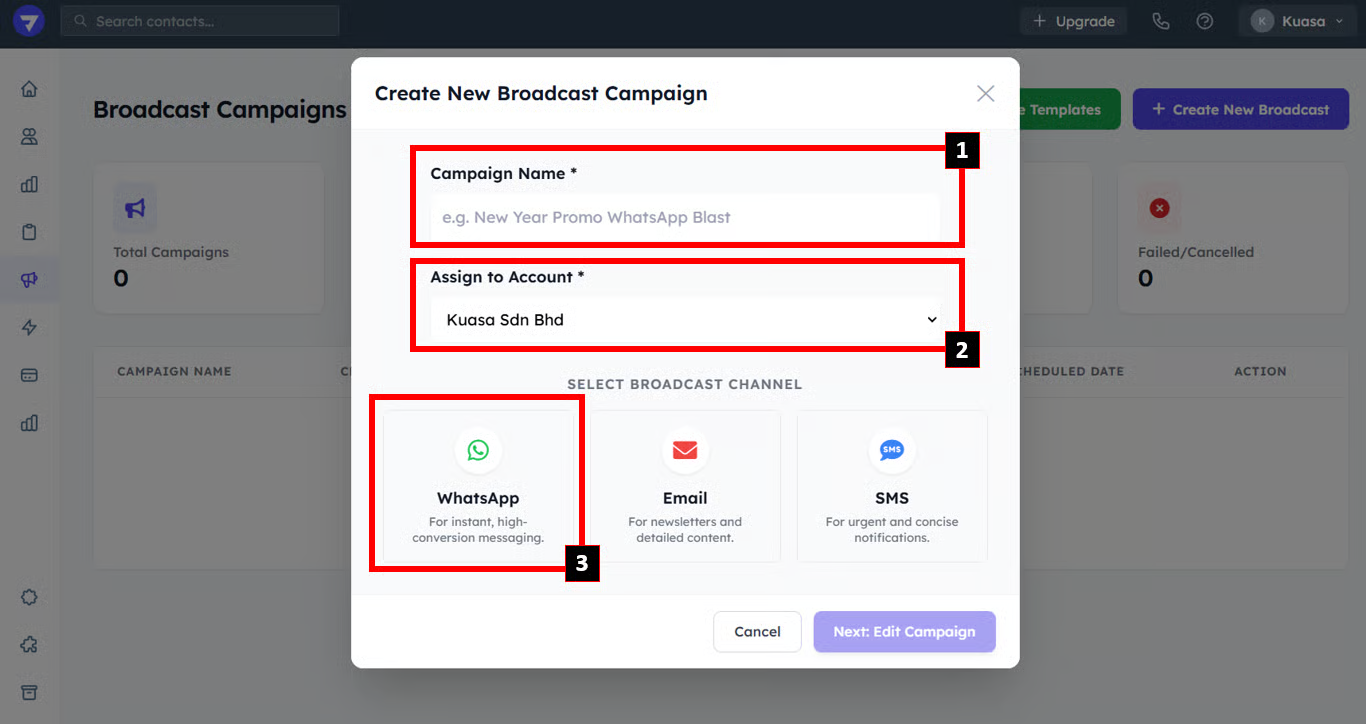Click the Campaign Name input field
The image size is (1366, 724).
tap(685, 217)
